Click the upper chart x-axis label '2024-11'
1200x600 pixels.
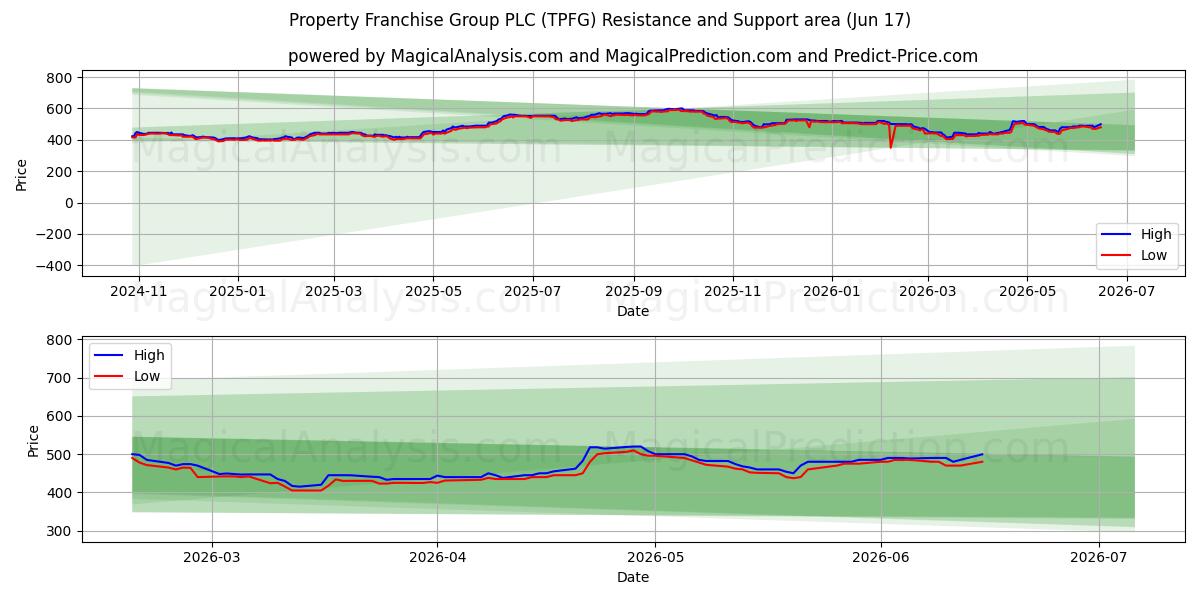pos(139,292)
